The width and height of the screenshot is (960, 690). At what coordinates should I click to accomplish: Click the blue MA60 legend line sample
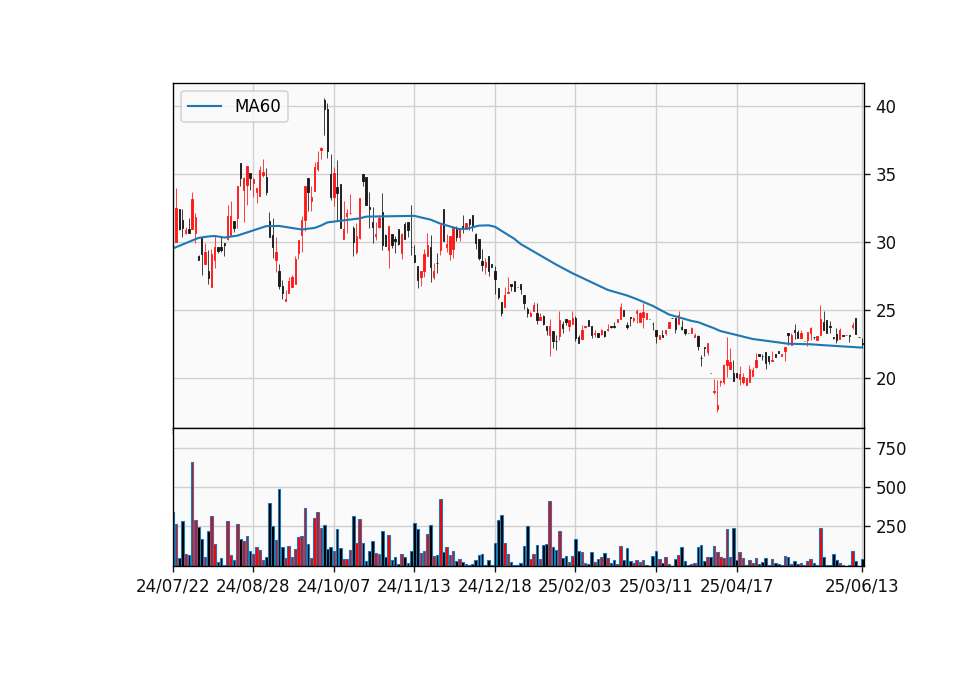pyautogui.click(x=204, y=106)
